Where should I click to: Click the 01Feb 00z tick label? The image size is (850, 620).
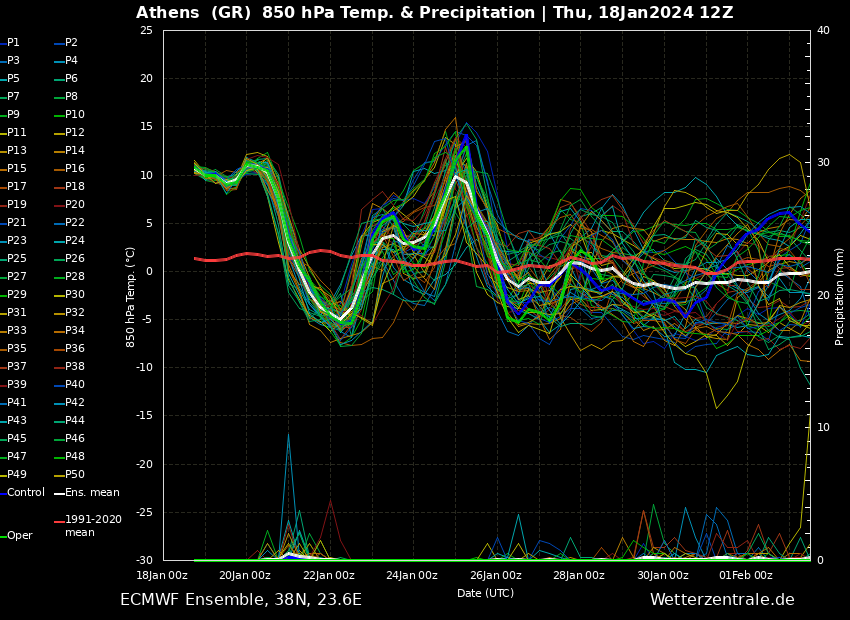pos(745,575)
